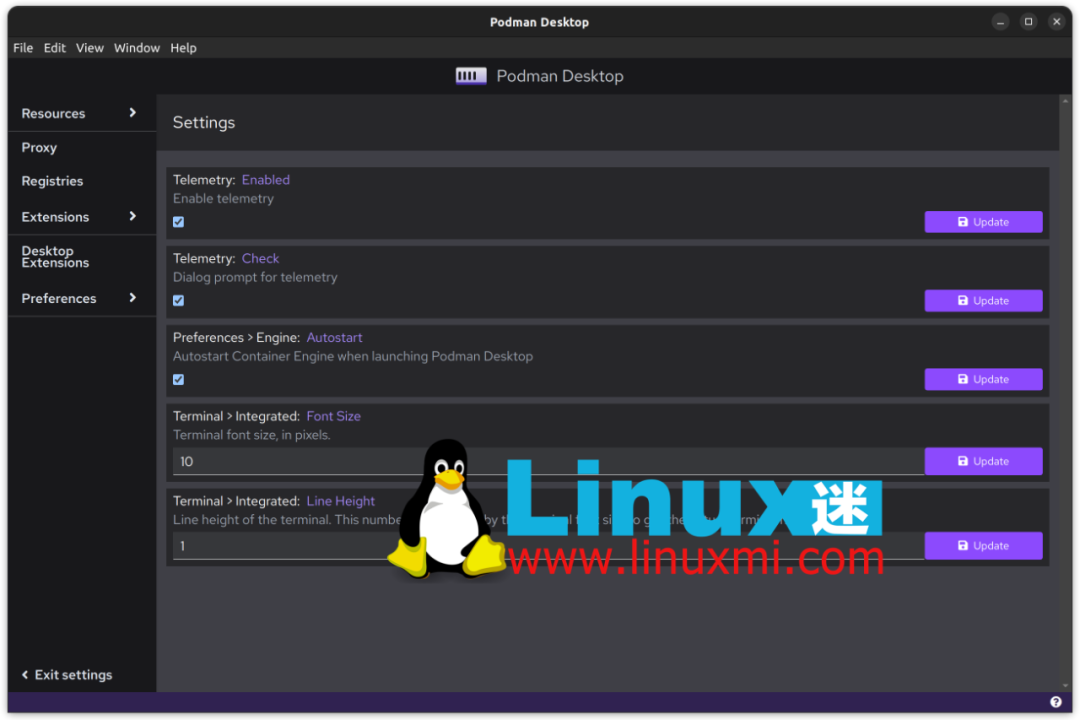The width and height of the screenshot is (1080, 720).
Task: Maximize the Podman Desktop window
Action: click(x=1028, y=22)
